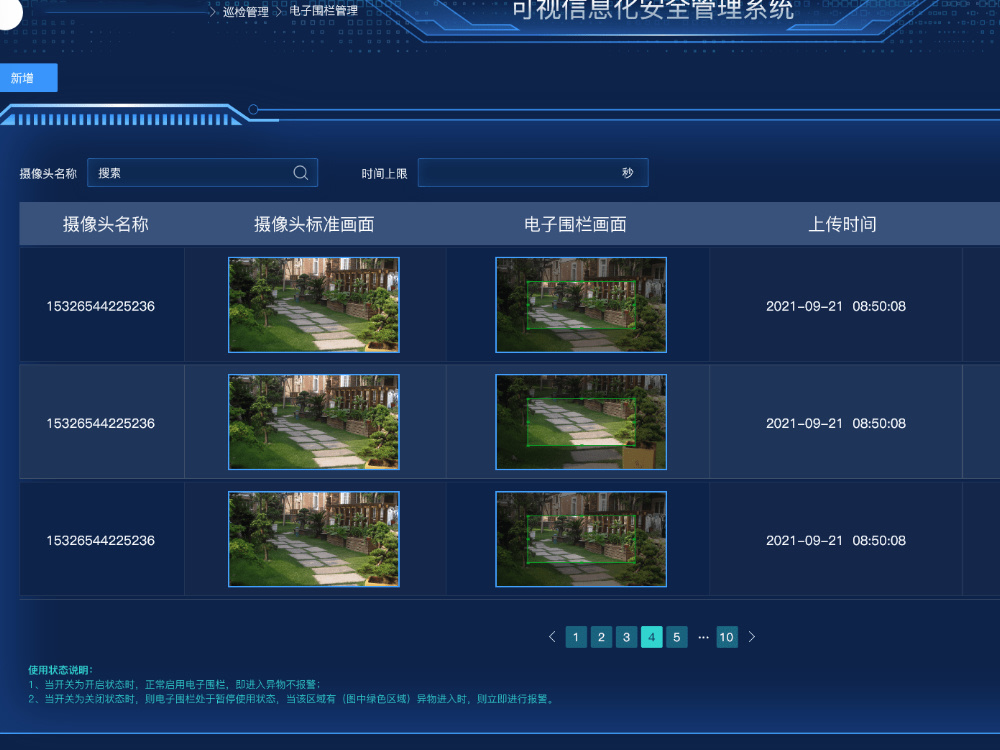This screenshot has width=1000, height=750.
Task: Focus the 摄像头名称 search field
Action: (x=202, y=173)
